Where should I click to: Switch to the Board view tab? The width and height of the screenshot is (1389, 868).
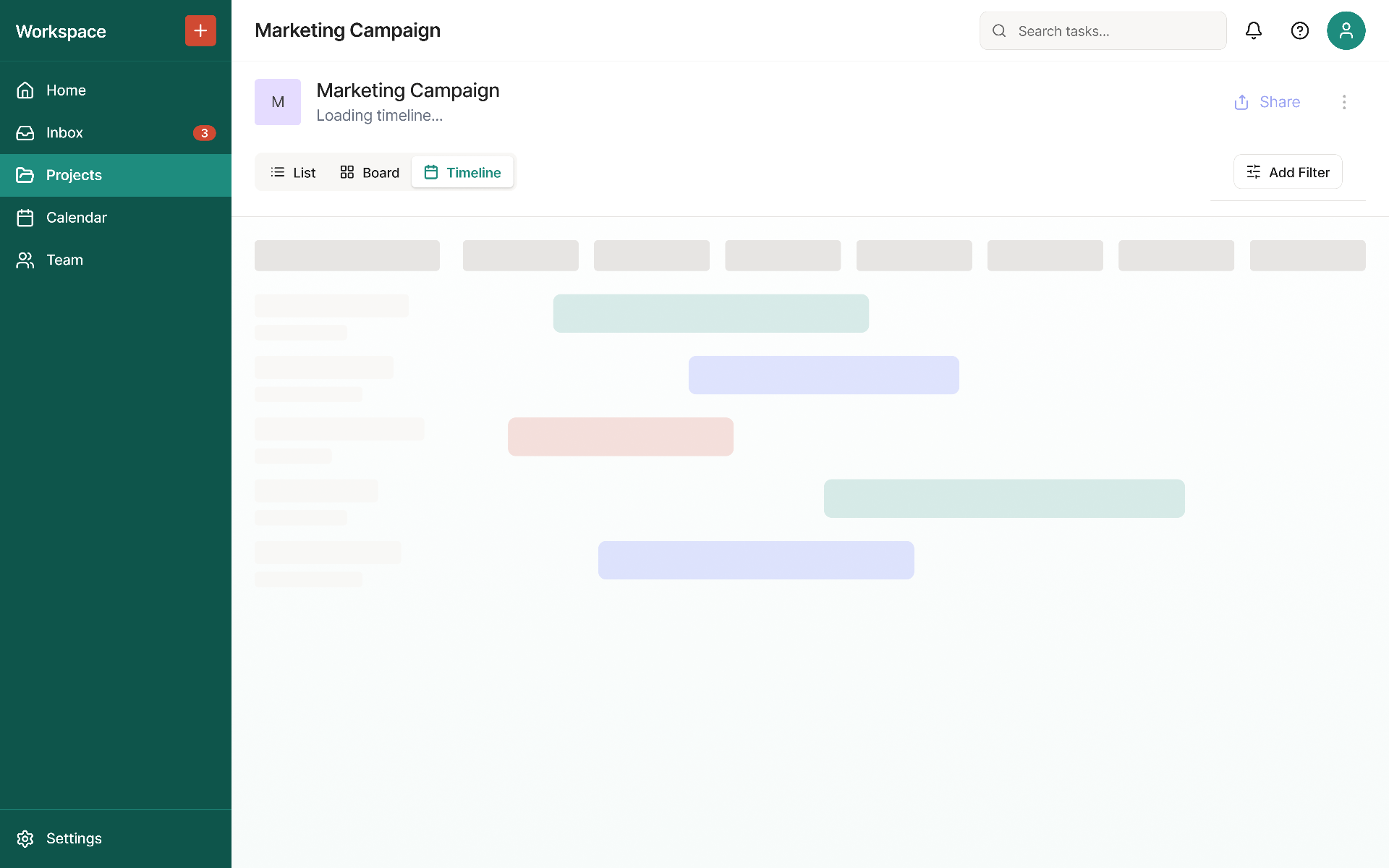[x=370, y=172]
